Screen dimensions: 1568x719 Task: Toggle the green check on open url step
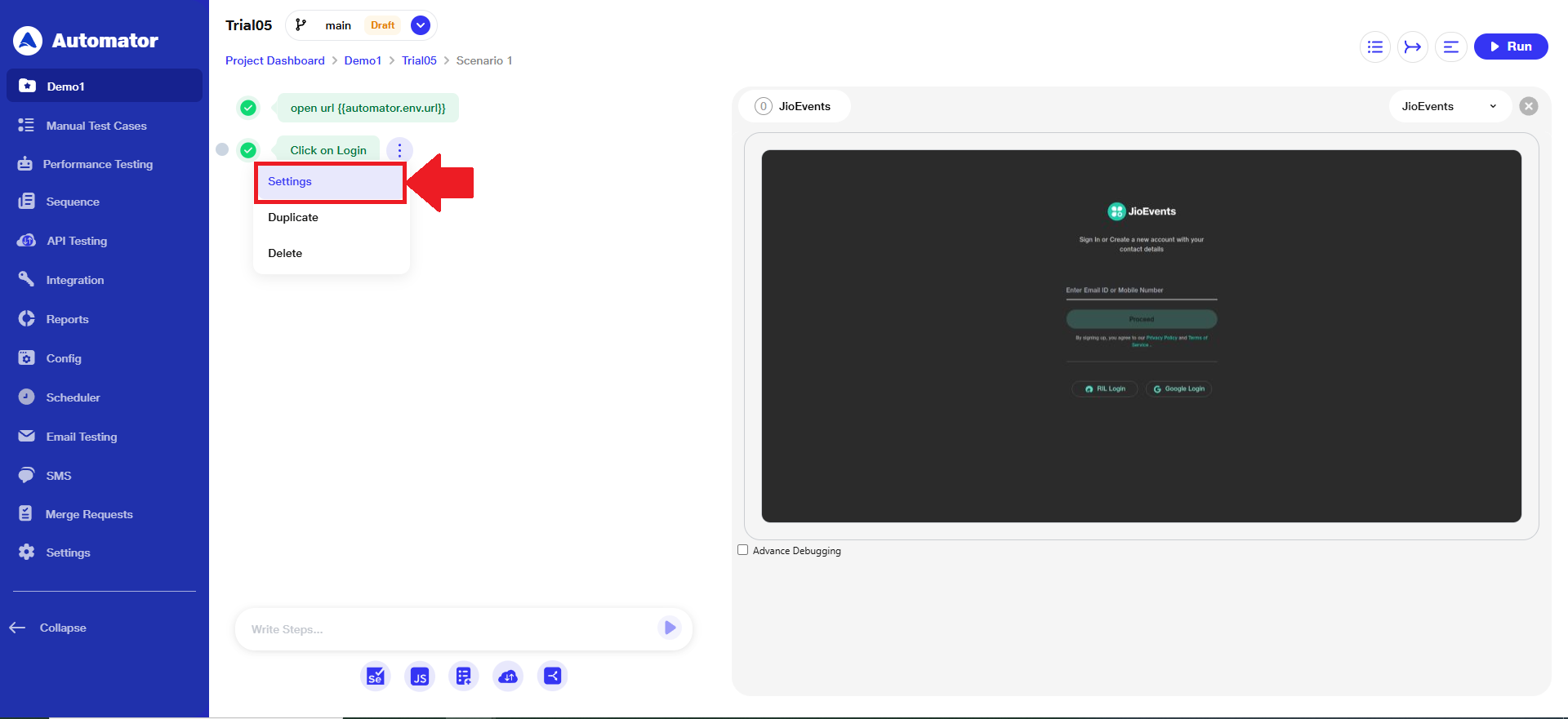point(248,108)
